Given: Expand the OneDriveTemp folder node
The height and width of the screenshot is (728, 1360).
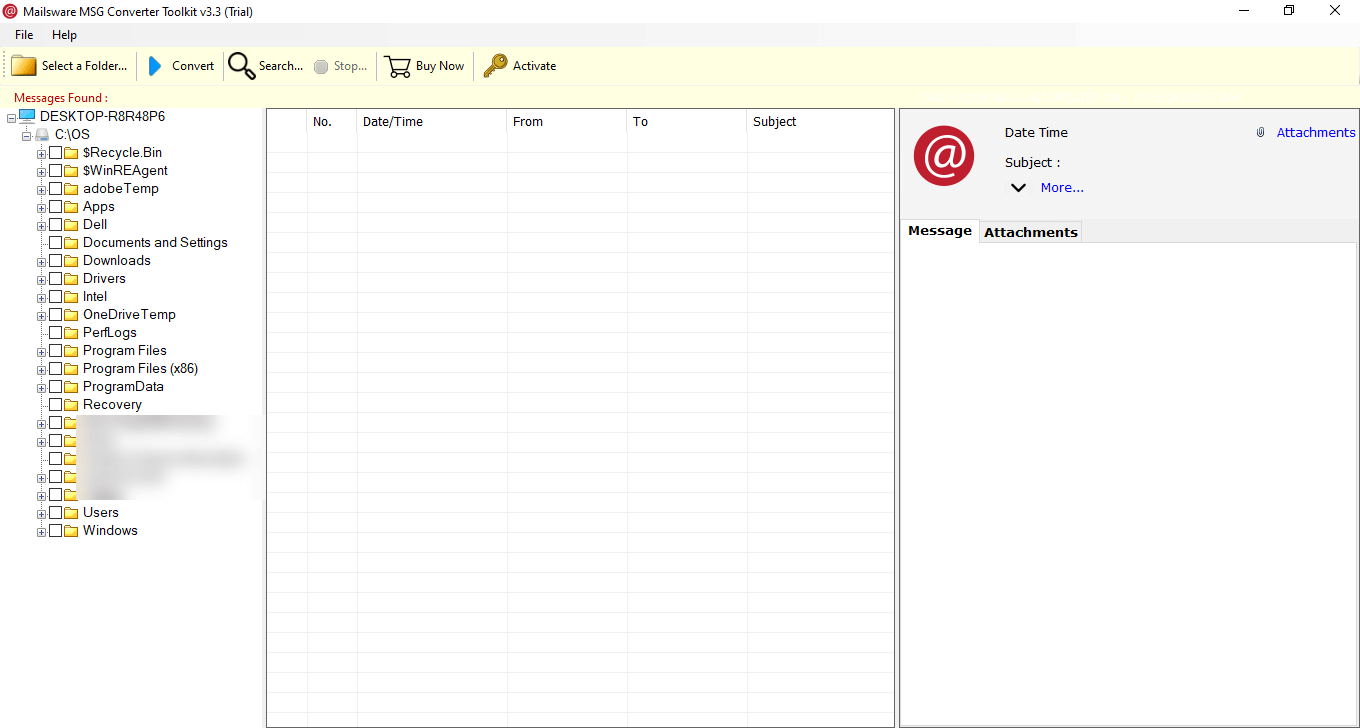Looking at the screenshot, I should [x=42, y=316].
